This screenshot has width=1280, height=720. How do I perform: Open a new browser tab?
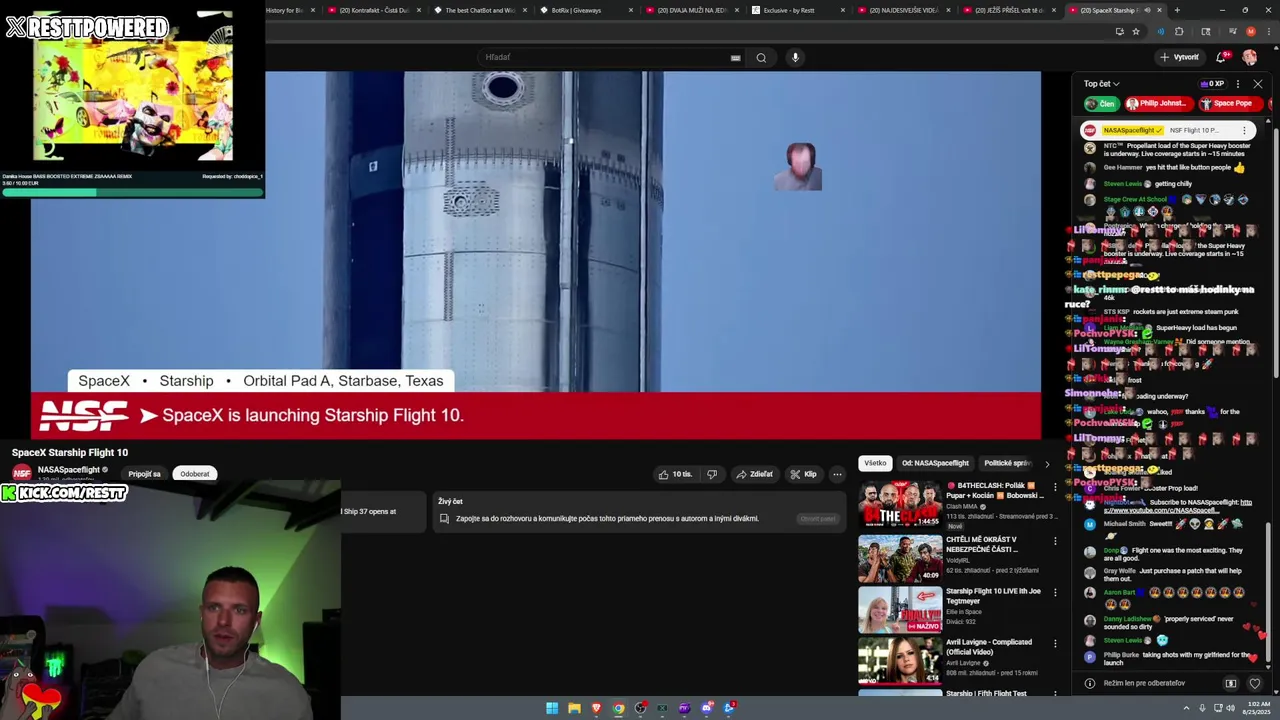click(x=1177, y=10)
